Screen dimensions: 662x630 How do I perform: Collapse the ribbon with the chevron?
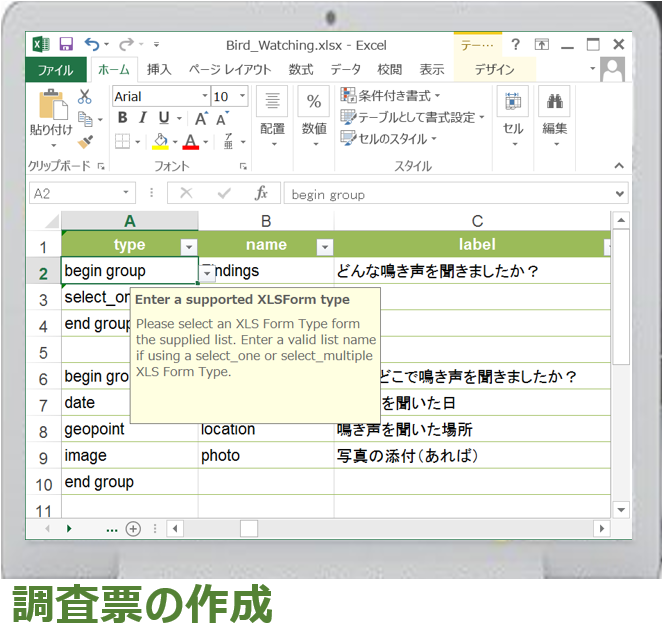619,166
